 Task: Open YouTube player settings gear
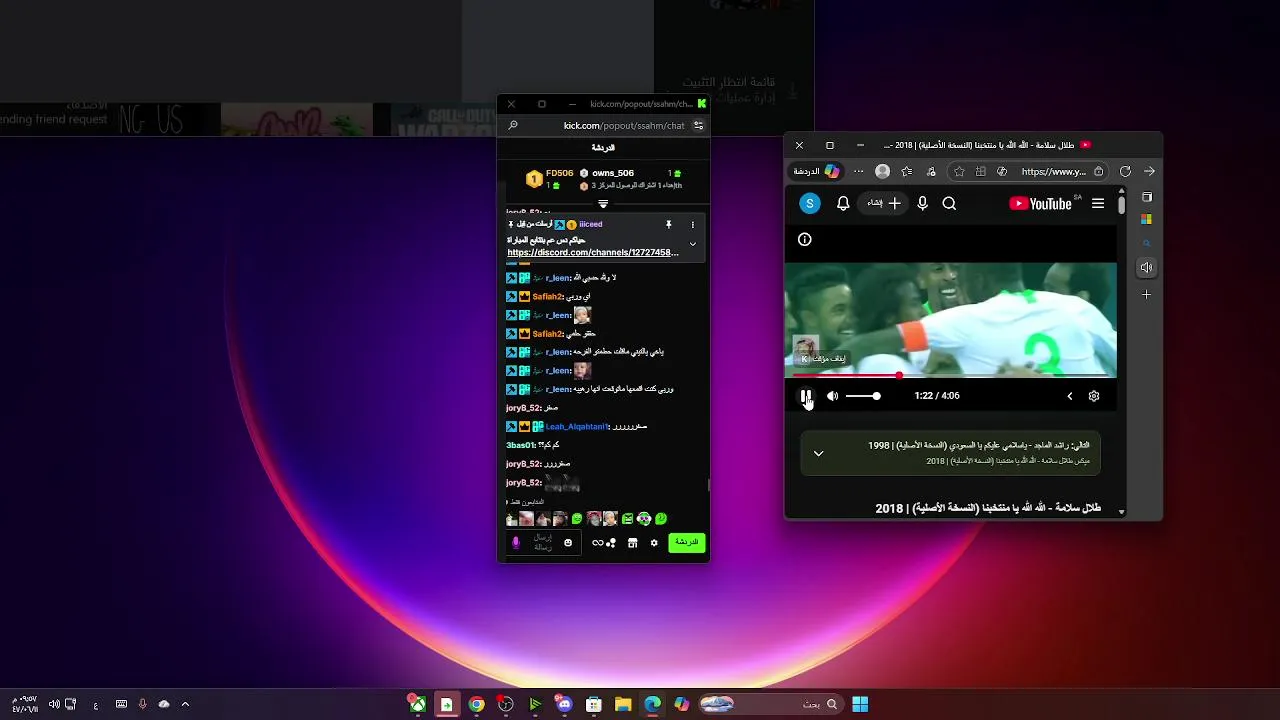click(1094, 396)
